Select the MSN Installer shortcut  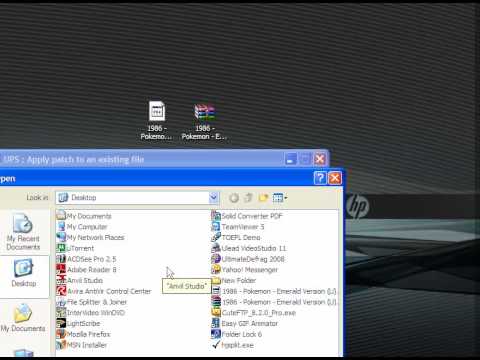click(x=82, y=345)
